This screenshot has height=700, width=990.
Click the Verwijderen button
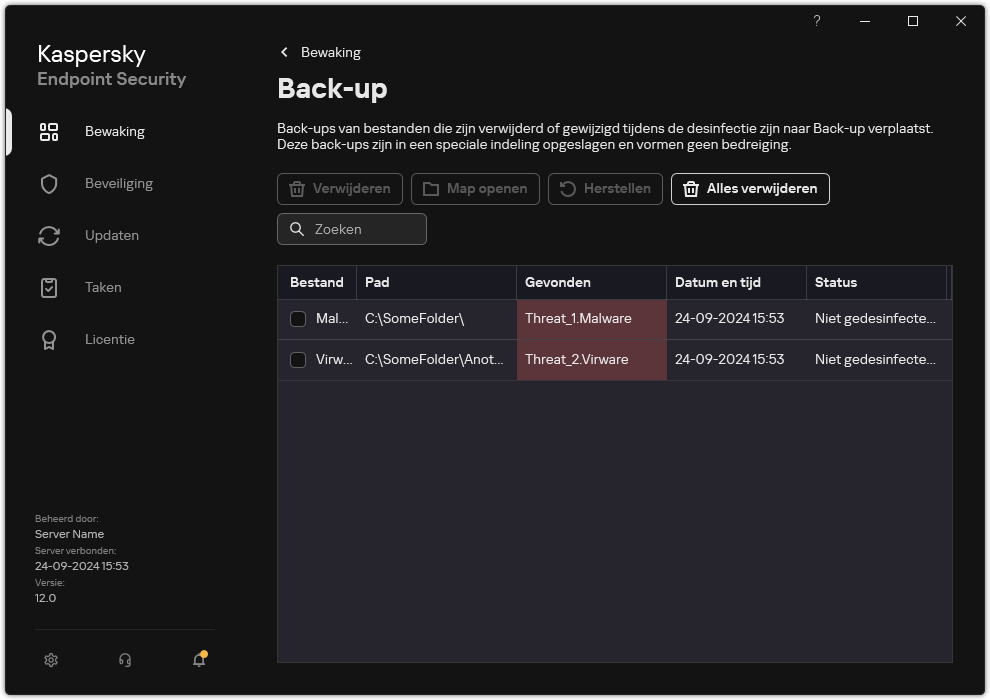pyautogui.click(x=340, y=189)
